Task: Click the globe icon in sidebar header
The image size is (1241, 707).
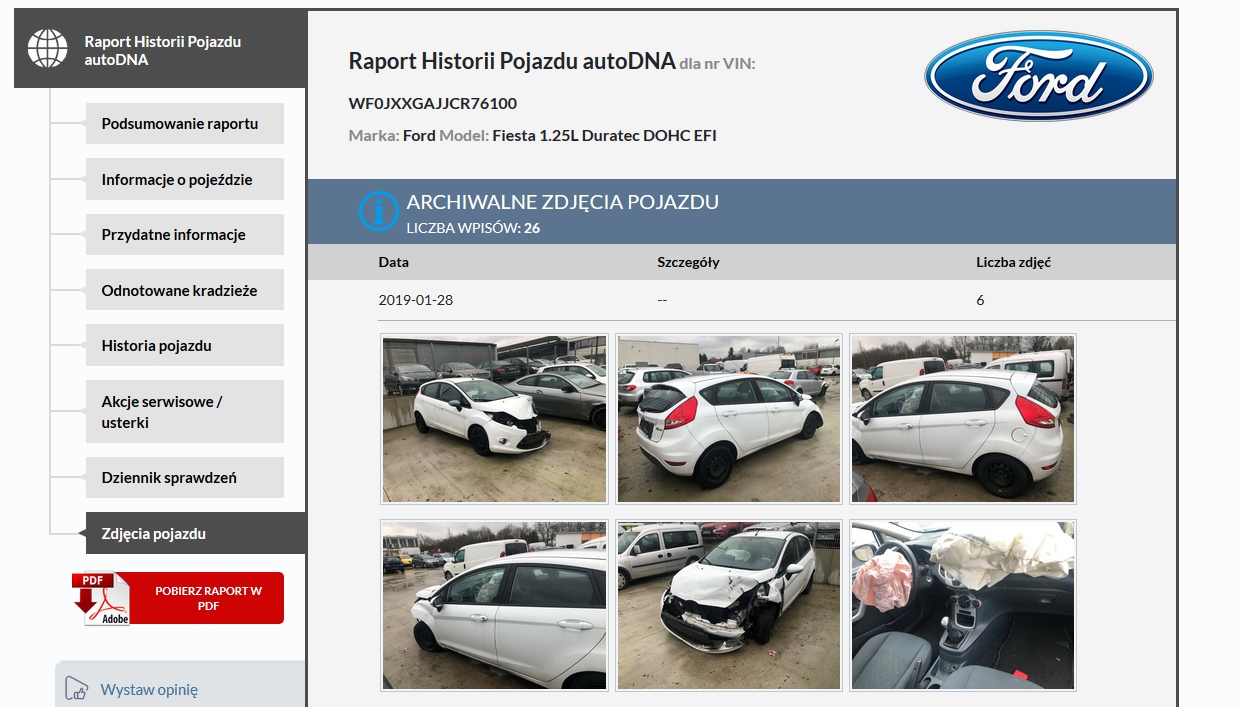Action: 48,49
